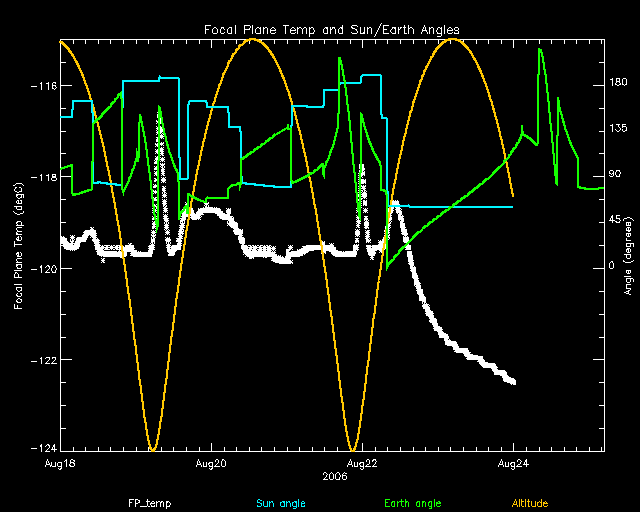Click the Focal Plane Temp (degC) axis label
The height and width of the screenshot is (512, 640).
(19, 246)
